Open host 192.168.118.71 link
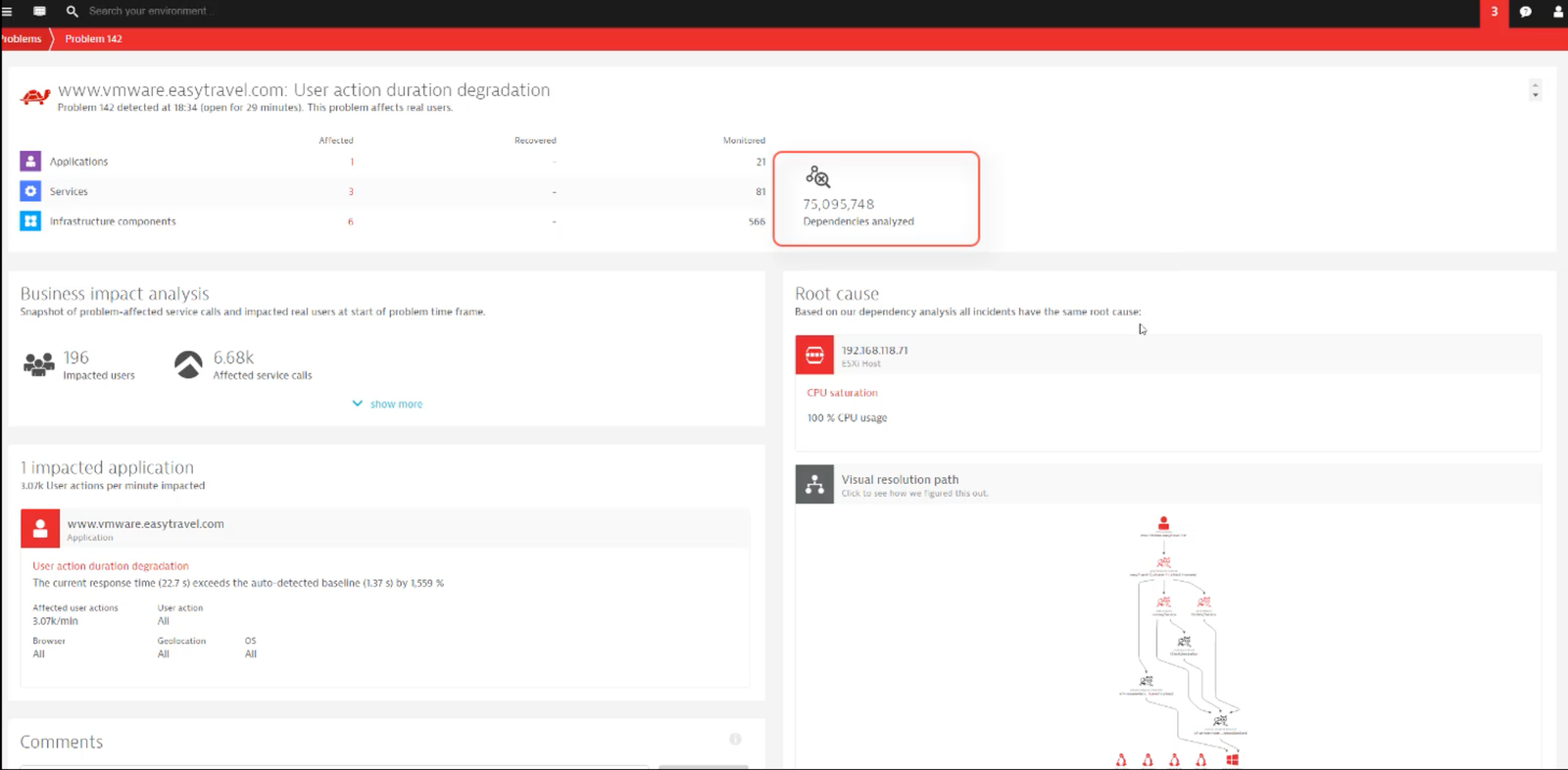The width and height of the screenshot is (1568, 770). tap(874, 350)
